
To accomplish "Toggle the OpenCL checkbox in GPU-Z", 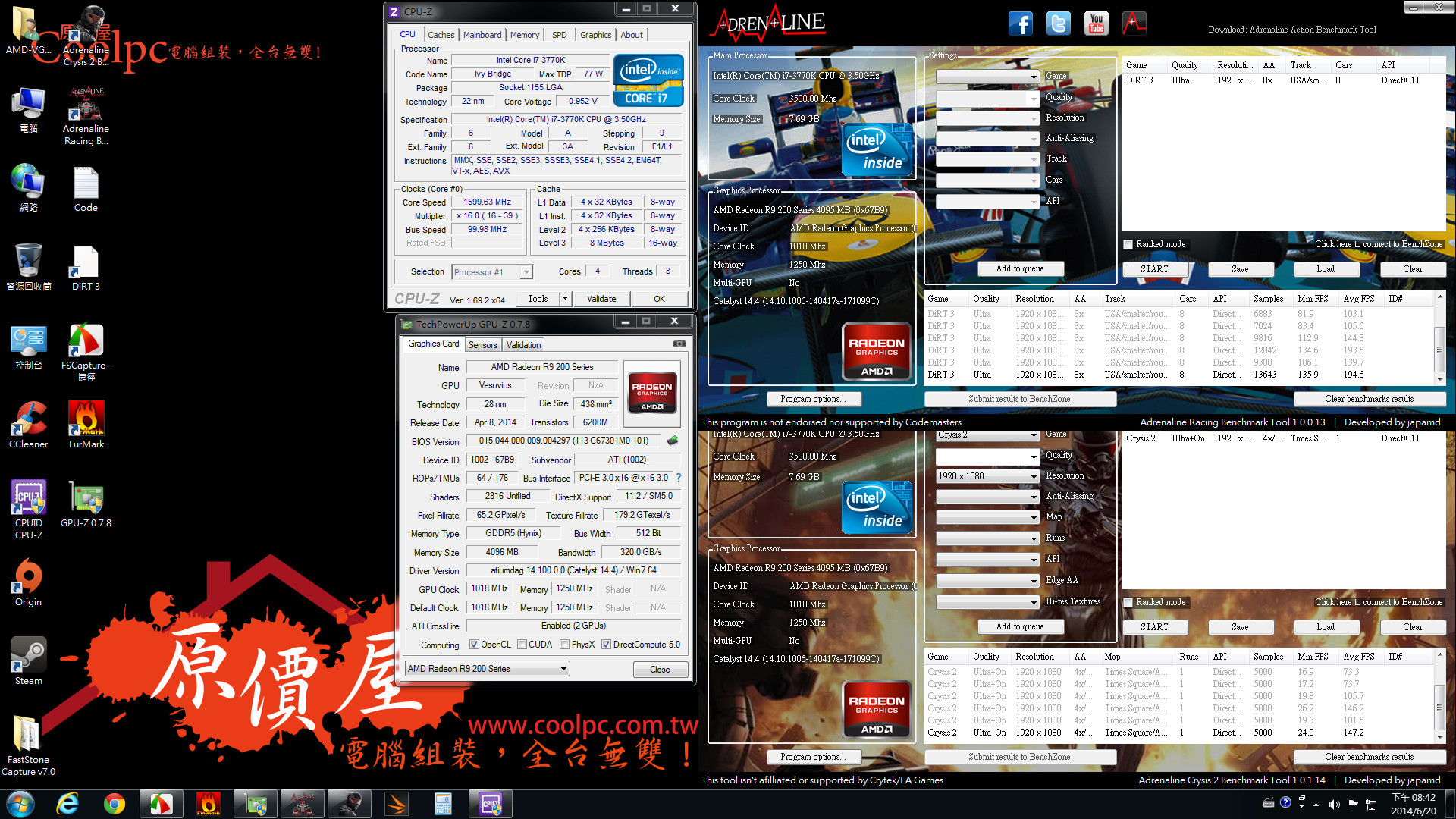I will tap(474, 645).
